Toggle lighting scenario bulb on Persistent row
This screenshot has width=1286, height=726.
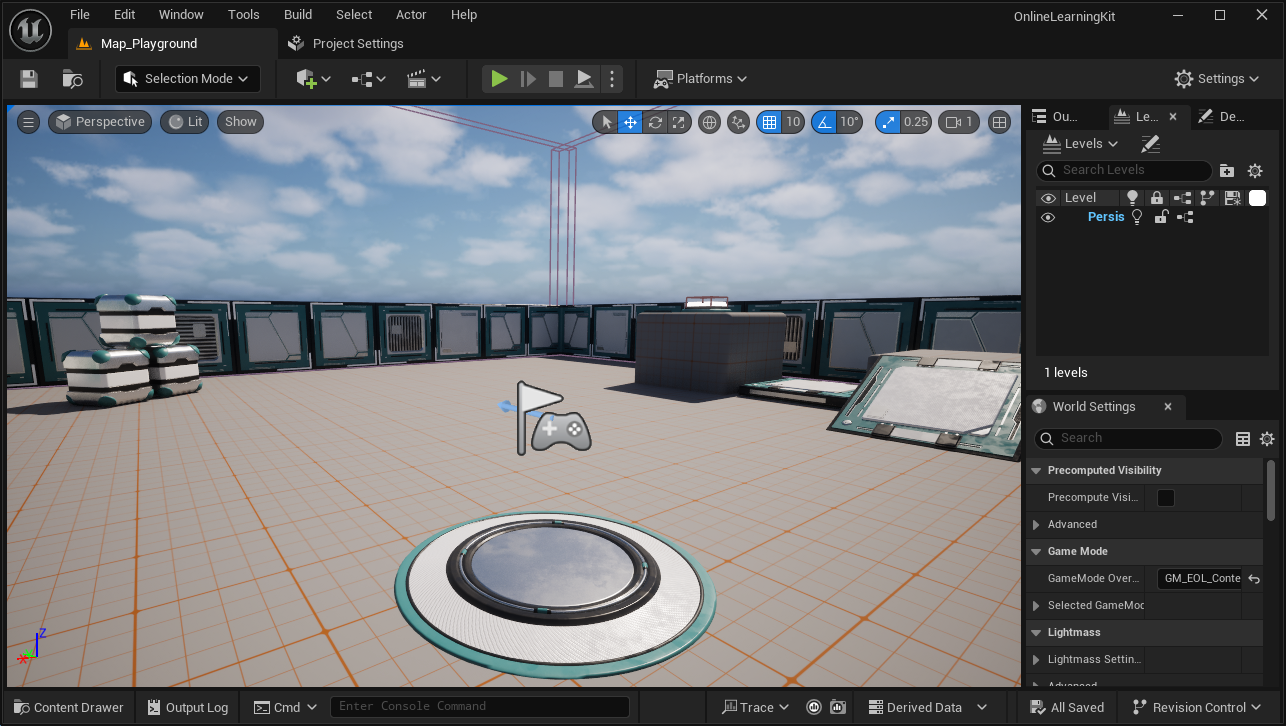click(x=1137, y=217)
